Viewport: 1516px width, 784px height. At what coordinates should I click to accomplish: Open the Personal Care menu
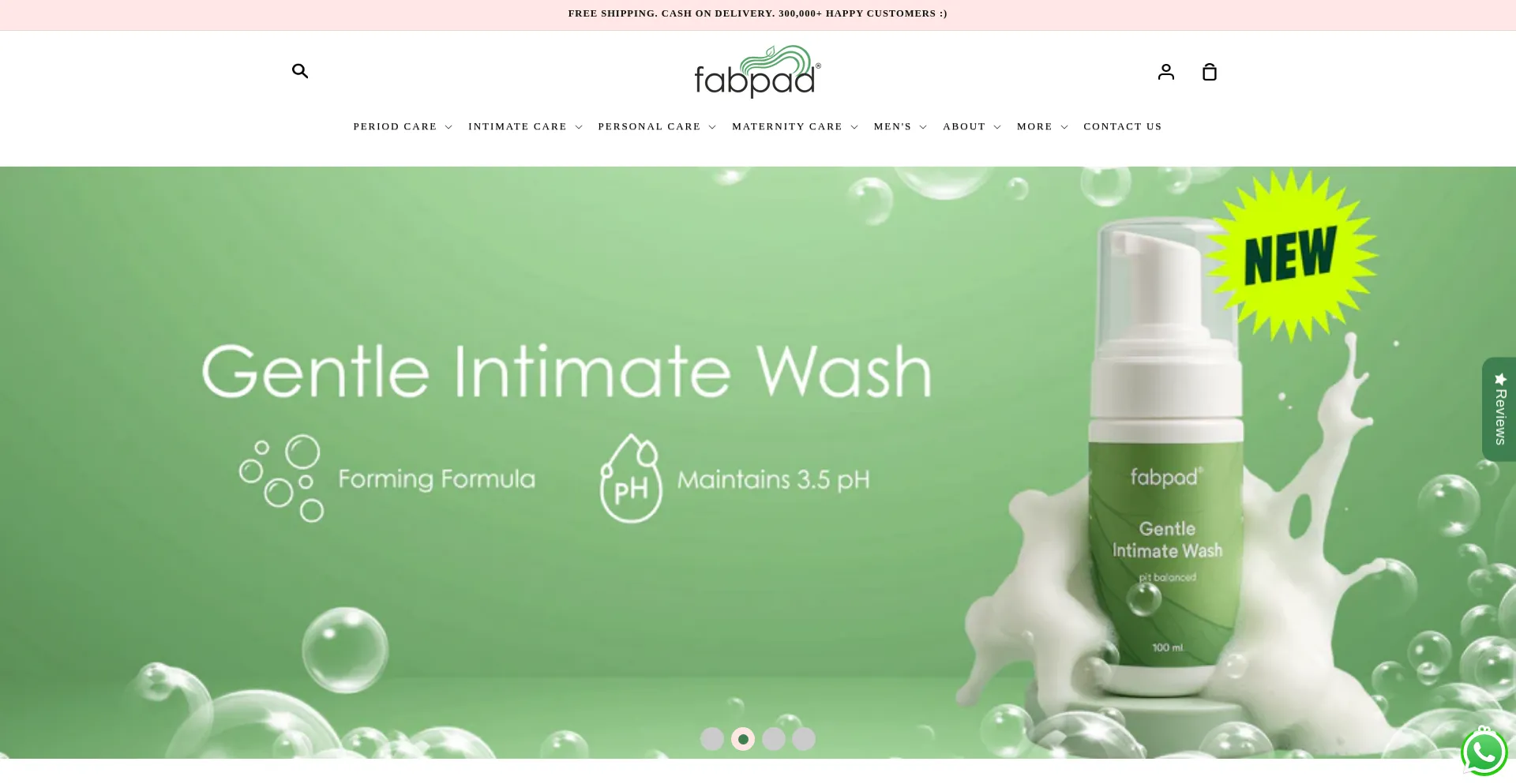657,126
